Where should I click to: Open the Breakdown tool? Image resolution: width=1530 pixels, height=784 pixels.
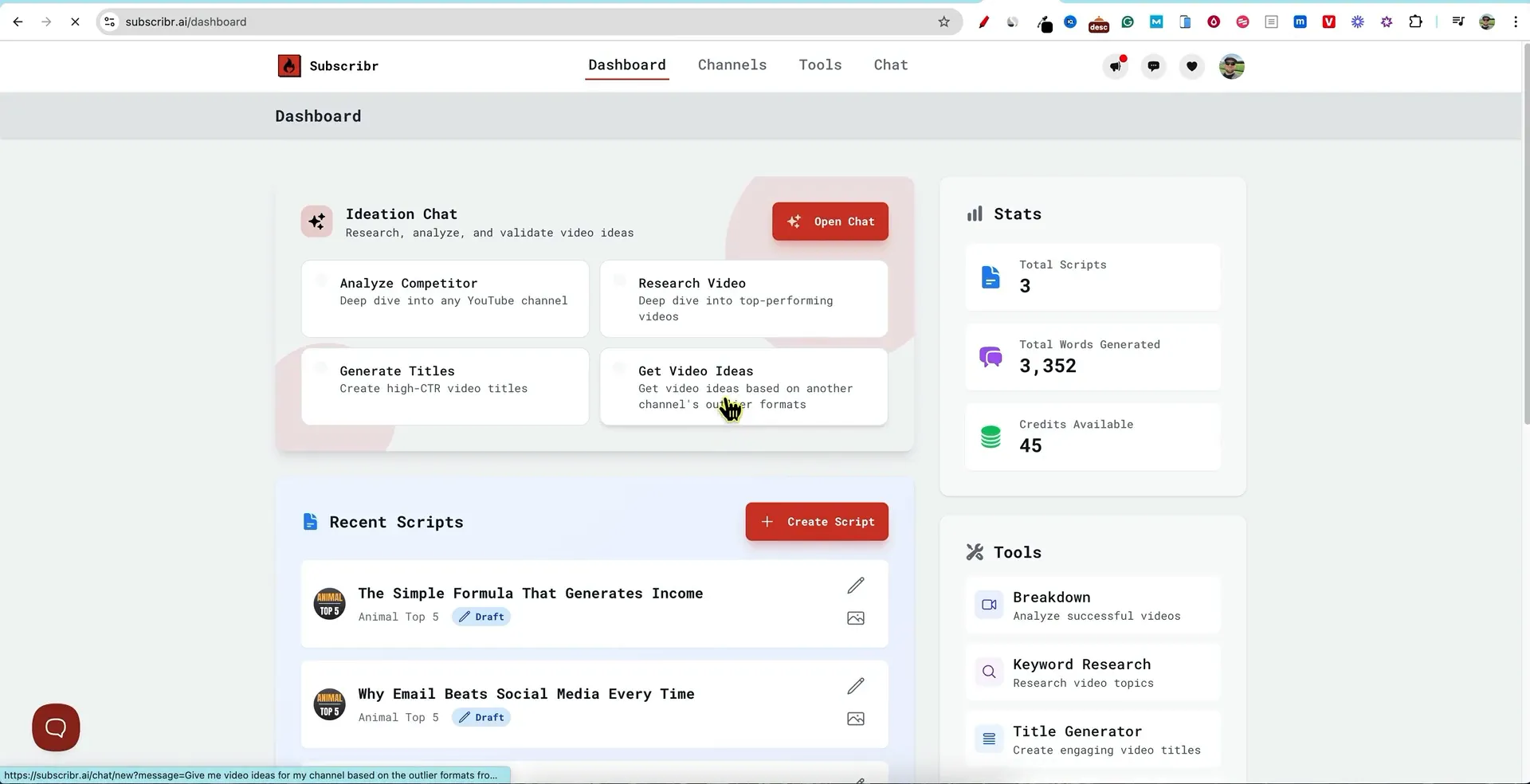[1093, 606]
